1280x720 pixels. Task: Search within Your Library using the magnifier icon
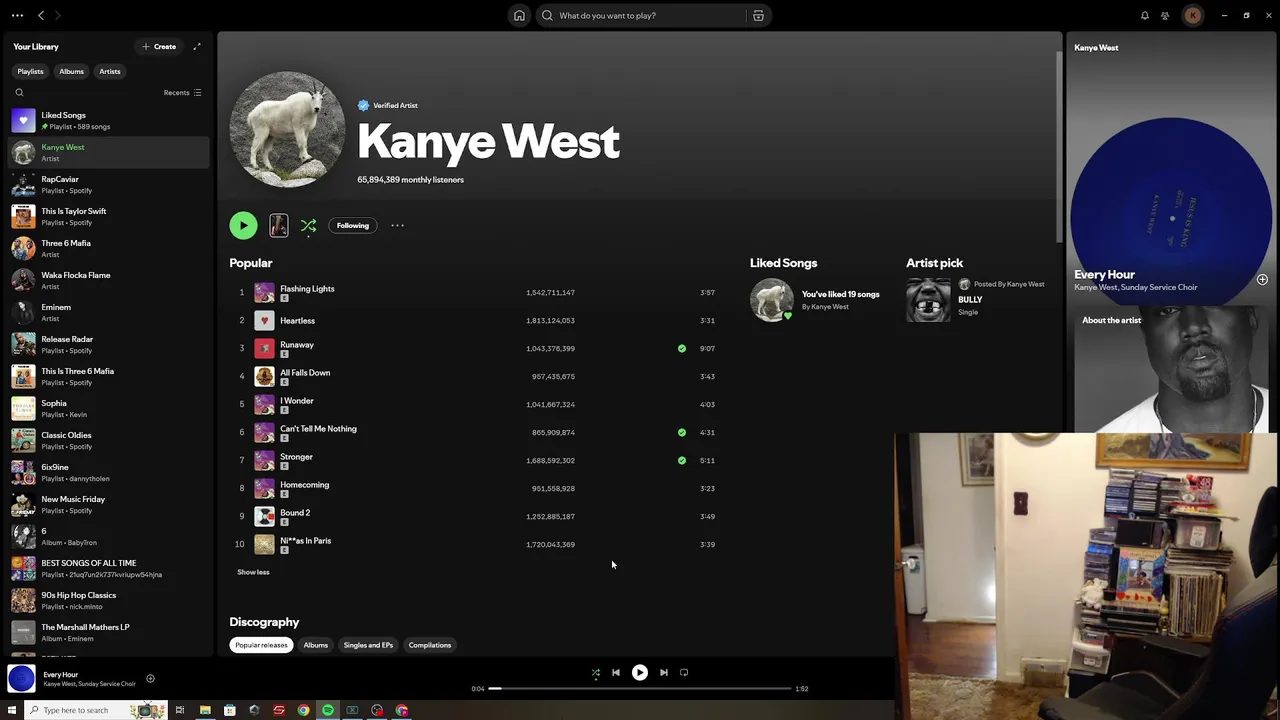[x=19, y=92]
